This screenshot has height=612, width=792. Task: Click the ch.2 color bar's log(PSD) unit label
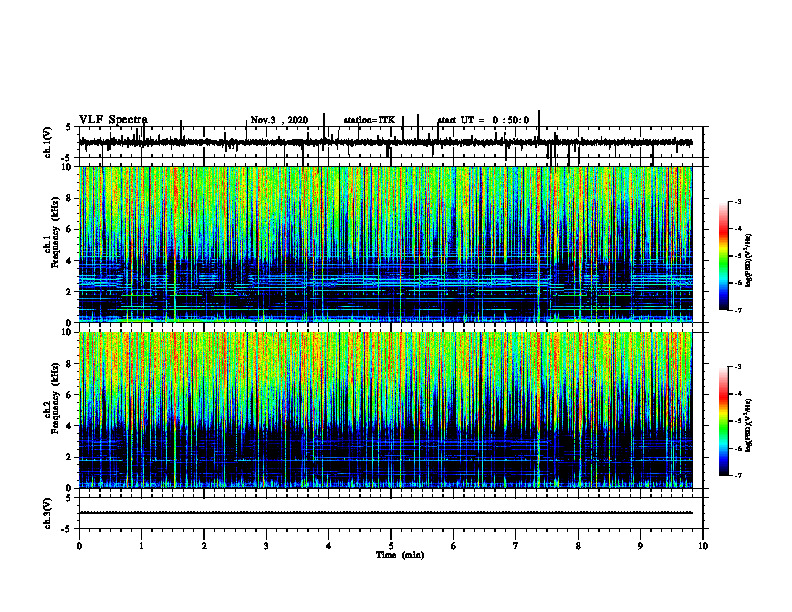coord(749,425)
